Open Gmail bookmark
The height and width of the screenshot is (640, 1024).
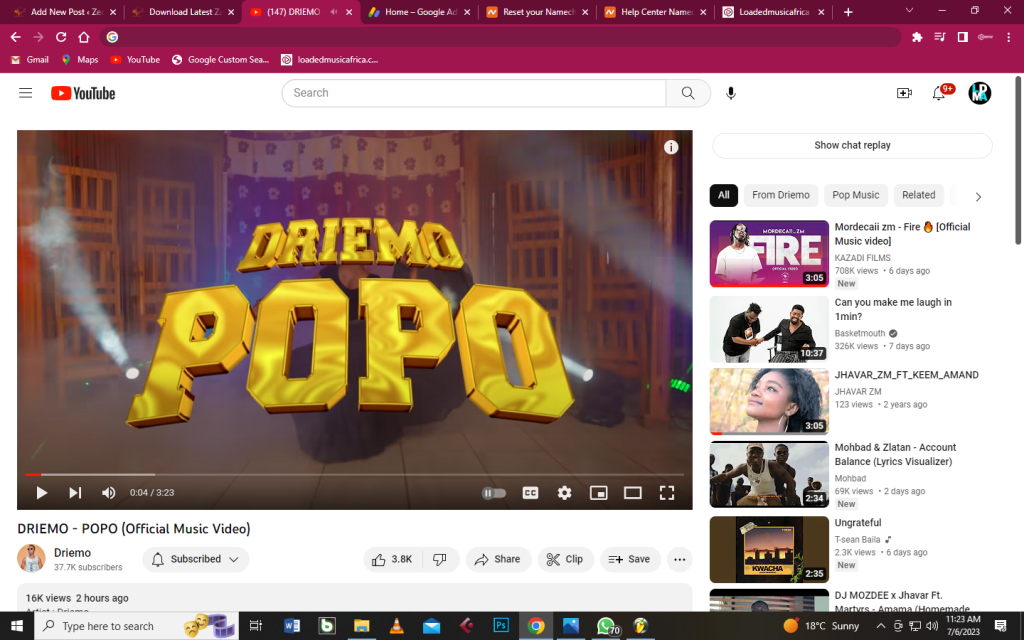pos(30,59)
